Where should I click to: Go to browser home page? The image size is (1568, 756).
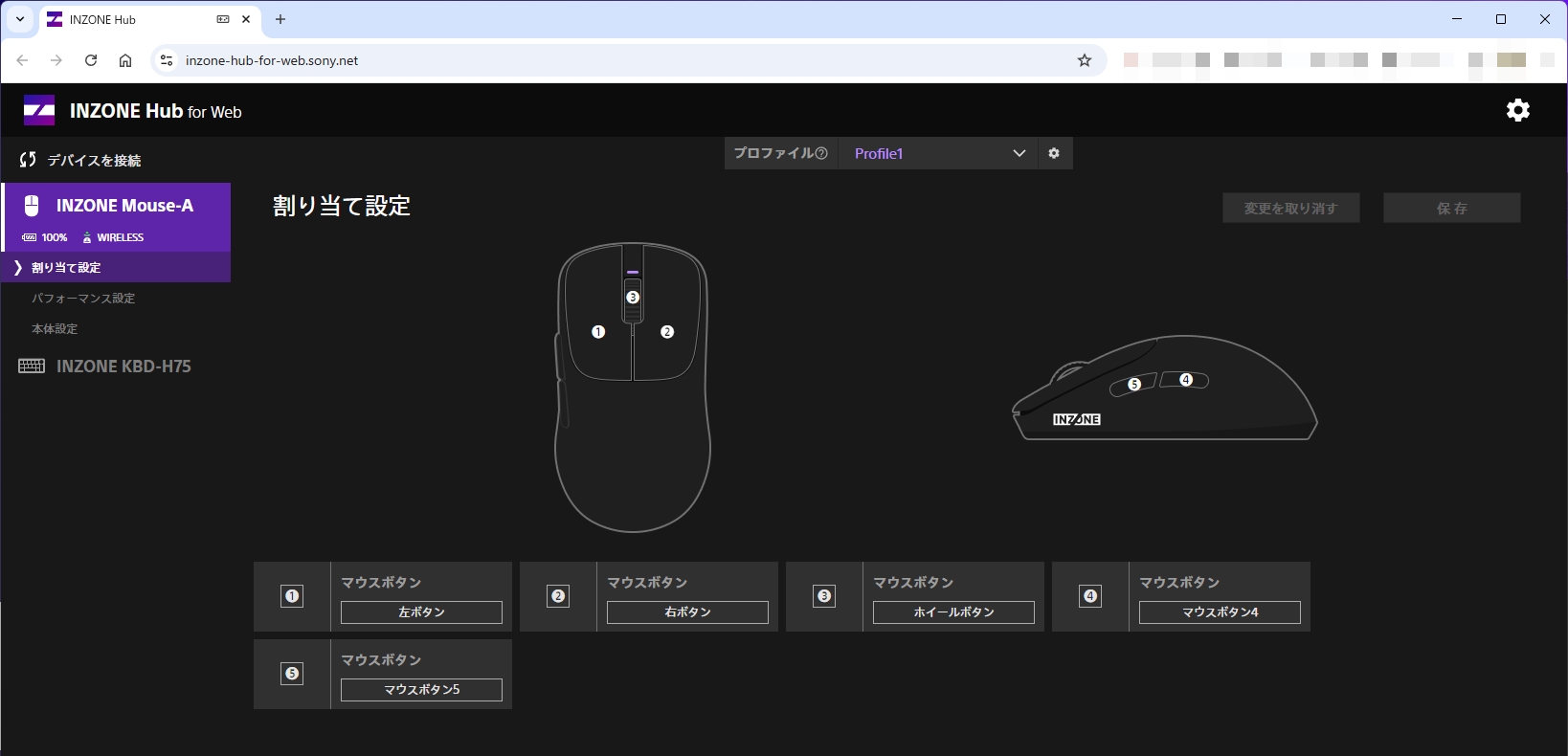(125, 60)
